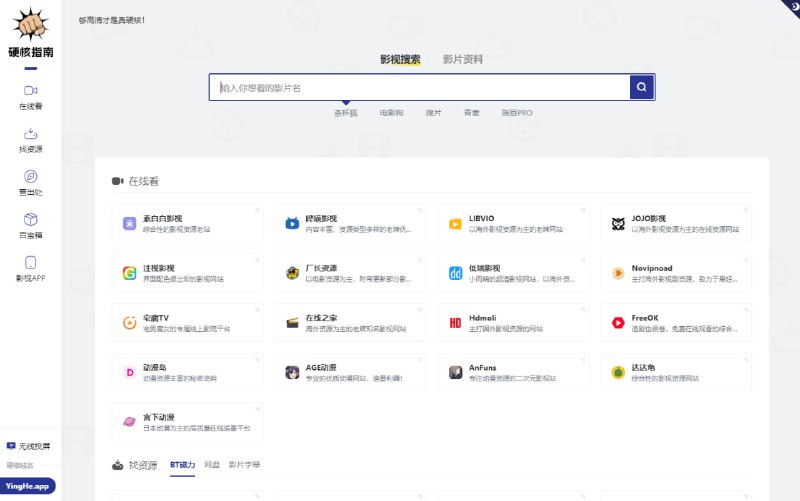This screenshot has height=501, width=800.
Task: Switch to the 影片资料 search tab
Action: [463, 59]
